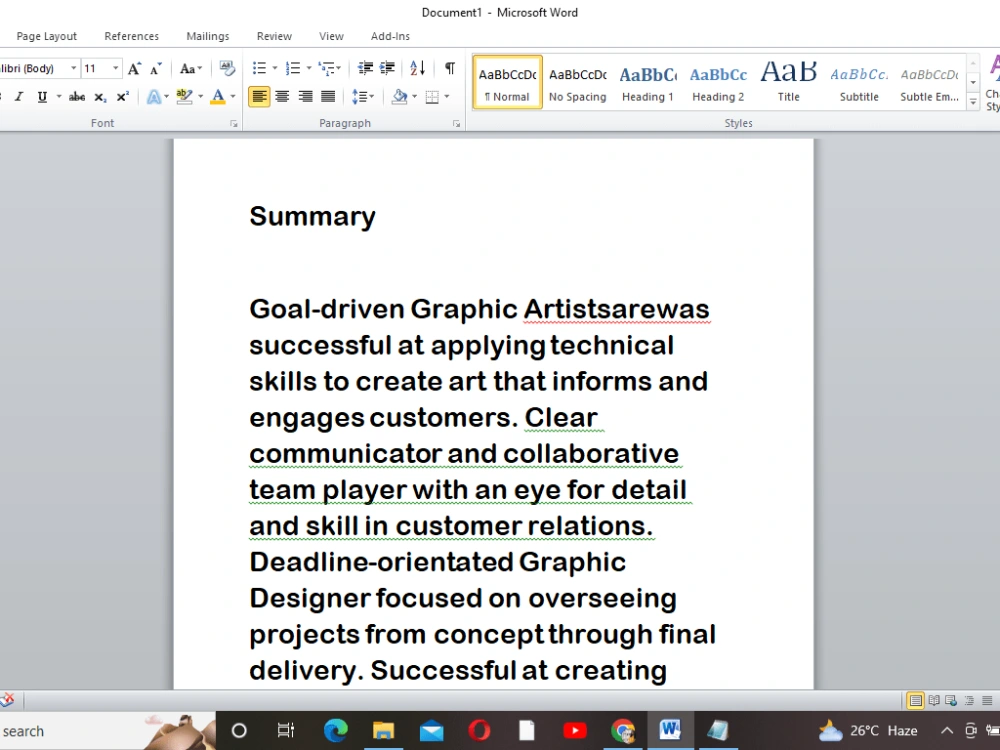Apply superscript formatting

[x=122, y=97]
